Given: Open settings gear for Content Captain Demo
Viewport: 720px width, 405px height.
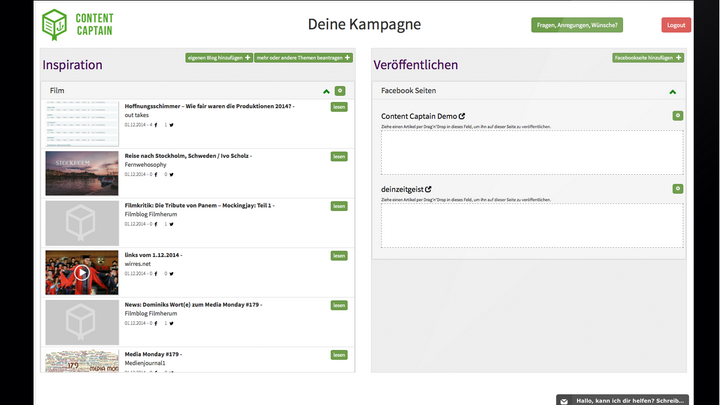Looking at the screenshot, I should coord(678,116).
